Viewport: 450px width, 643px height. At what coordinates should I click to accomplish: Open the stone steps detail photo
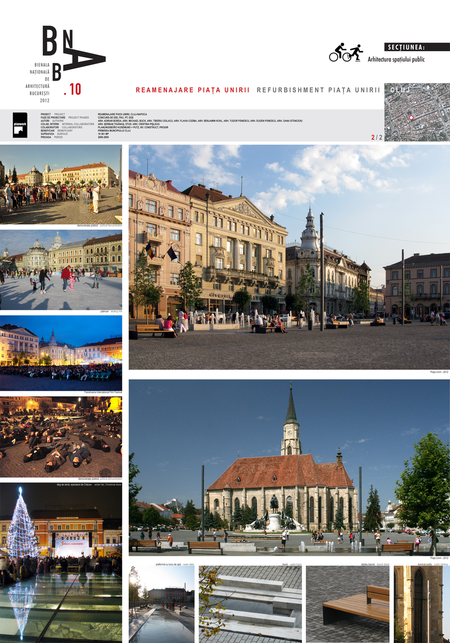[250, 604]
